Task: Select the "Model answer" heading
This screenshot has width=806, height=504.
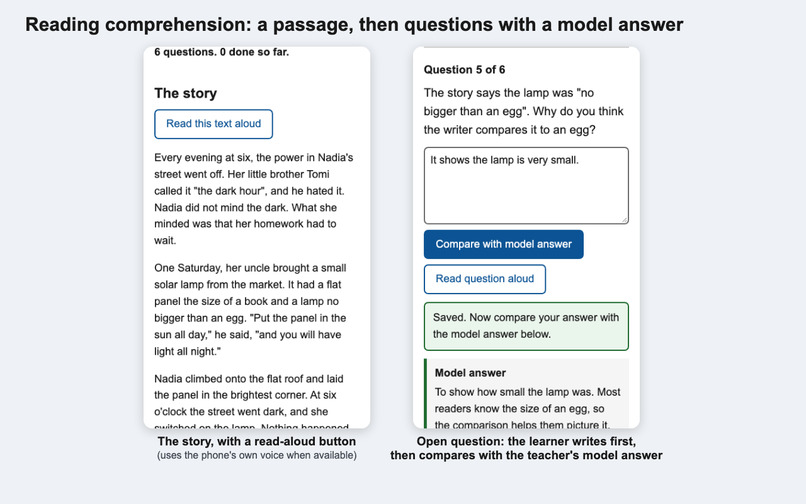Action: pyautogui.click(x=470, y=373)
